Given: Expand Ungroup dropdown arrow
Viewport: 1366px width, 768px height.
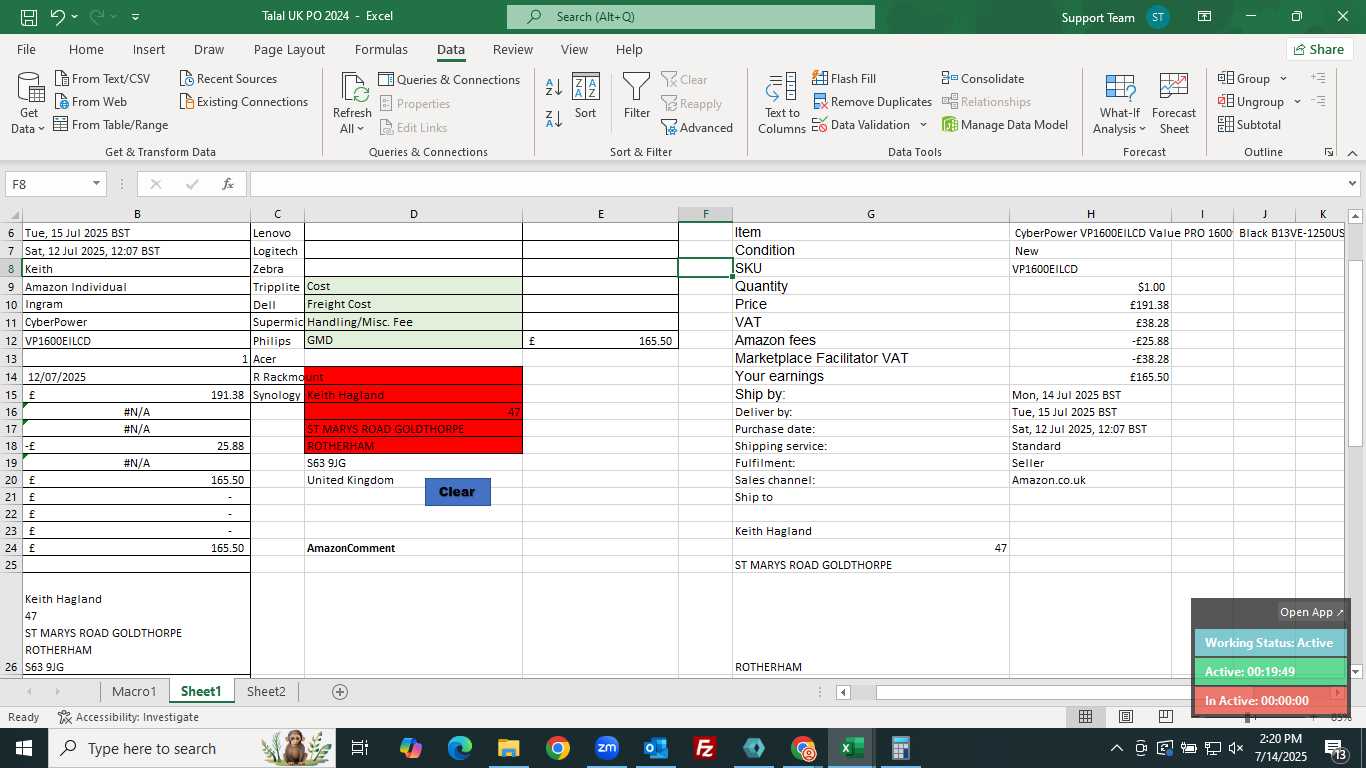Looking at the screenshot, I should point(1297,101).
